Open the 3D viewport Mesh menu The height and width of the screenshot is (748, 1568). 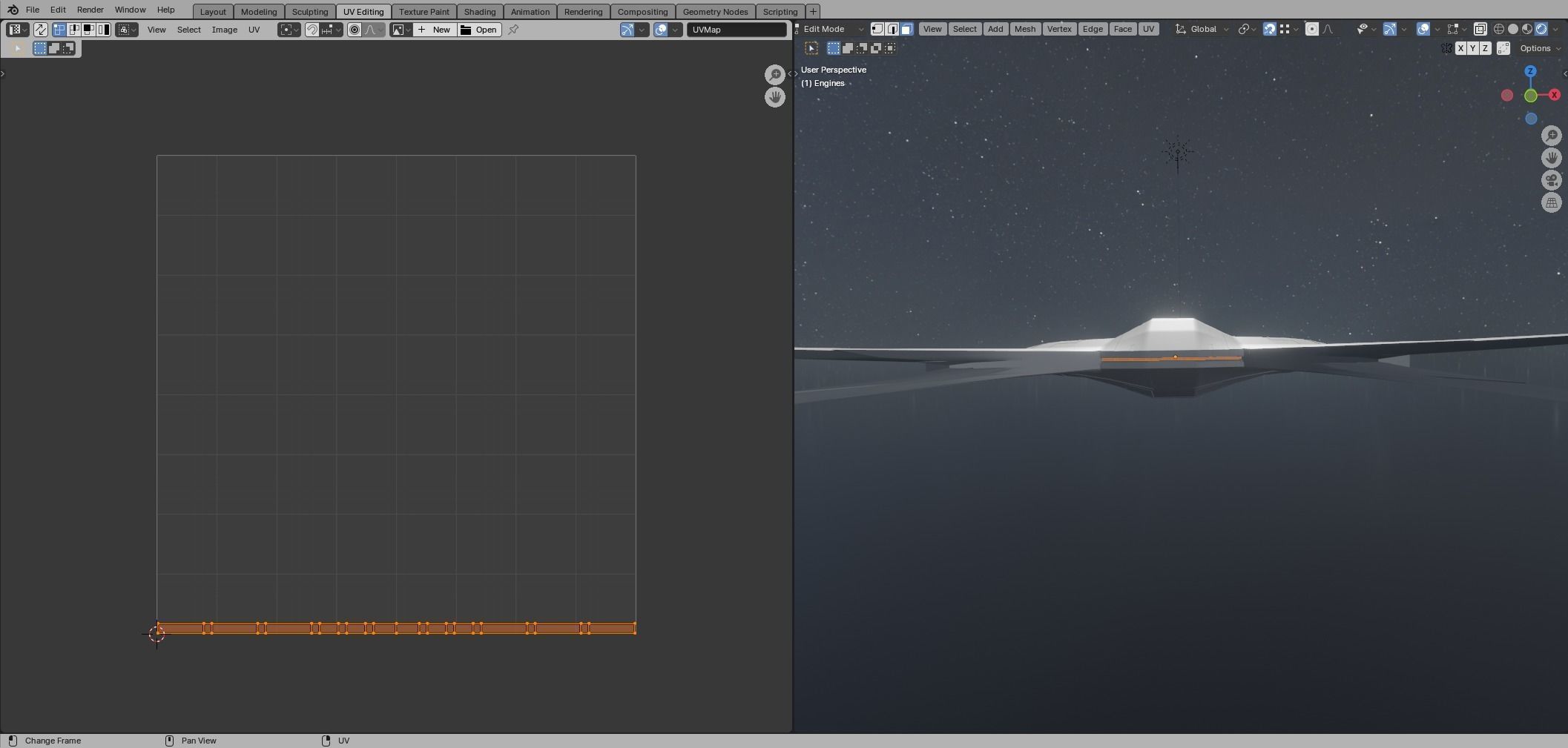tap(1024, 29)
